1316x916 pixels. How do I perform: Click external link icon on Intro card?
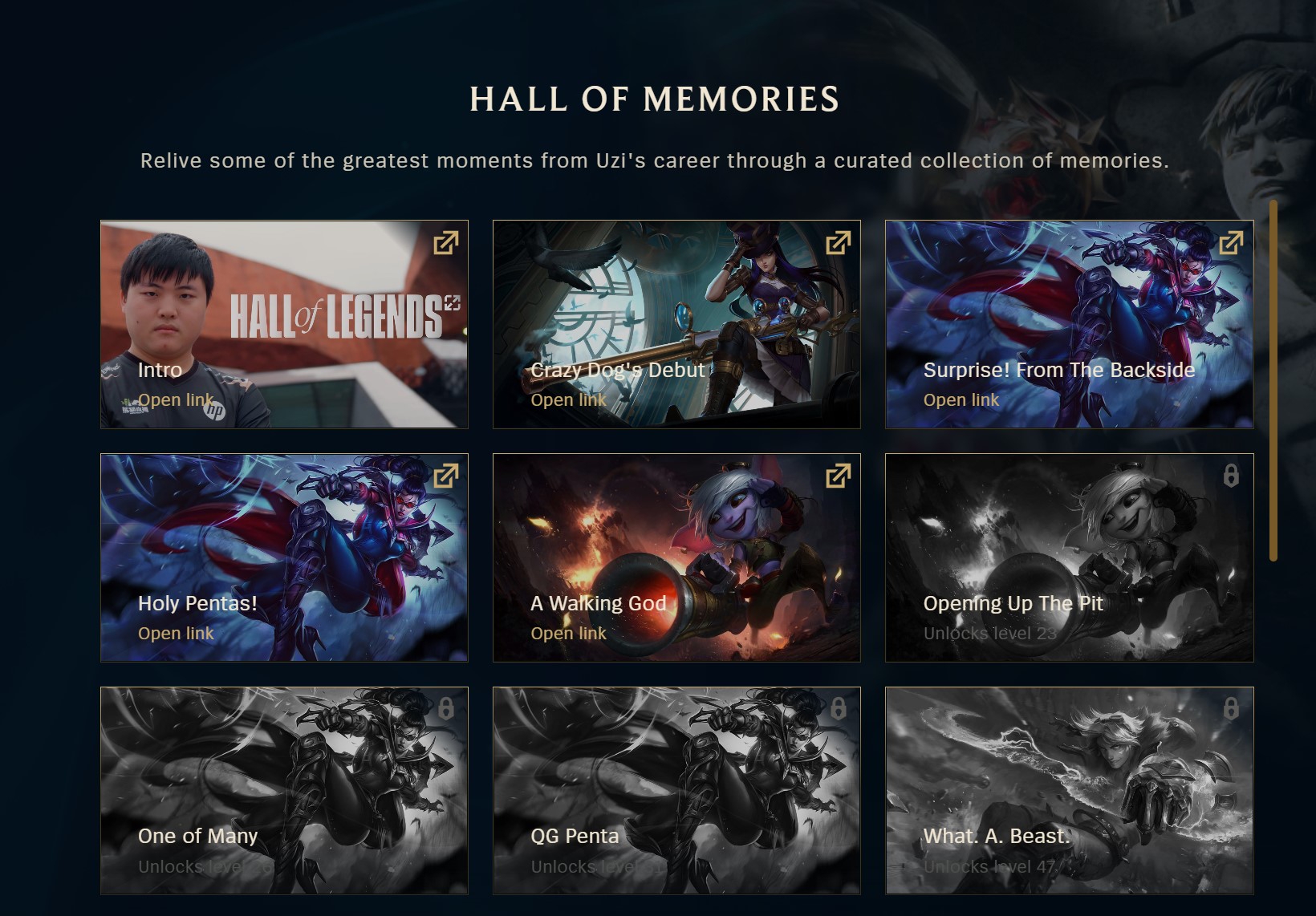(445, 243)
